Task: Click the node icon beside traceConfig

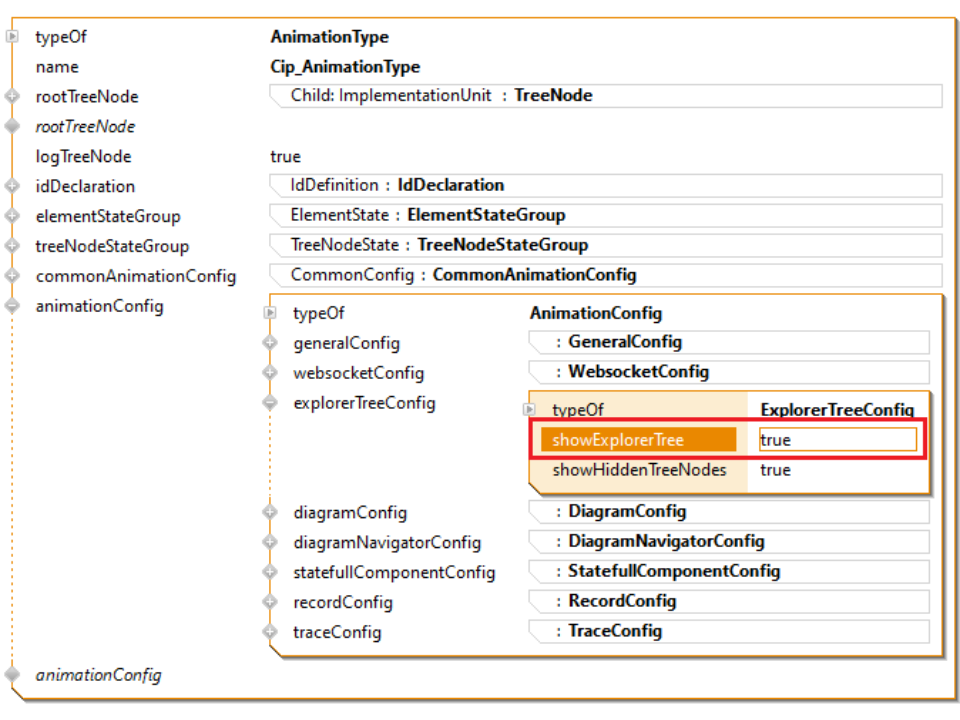Action: (x=269, y=632)
